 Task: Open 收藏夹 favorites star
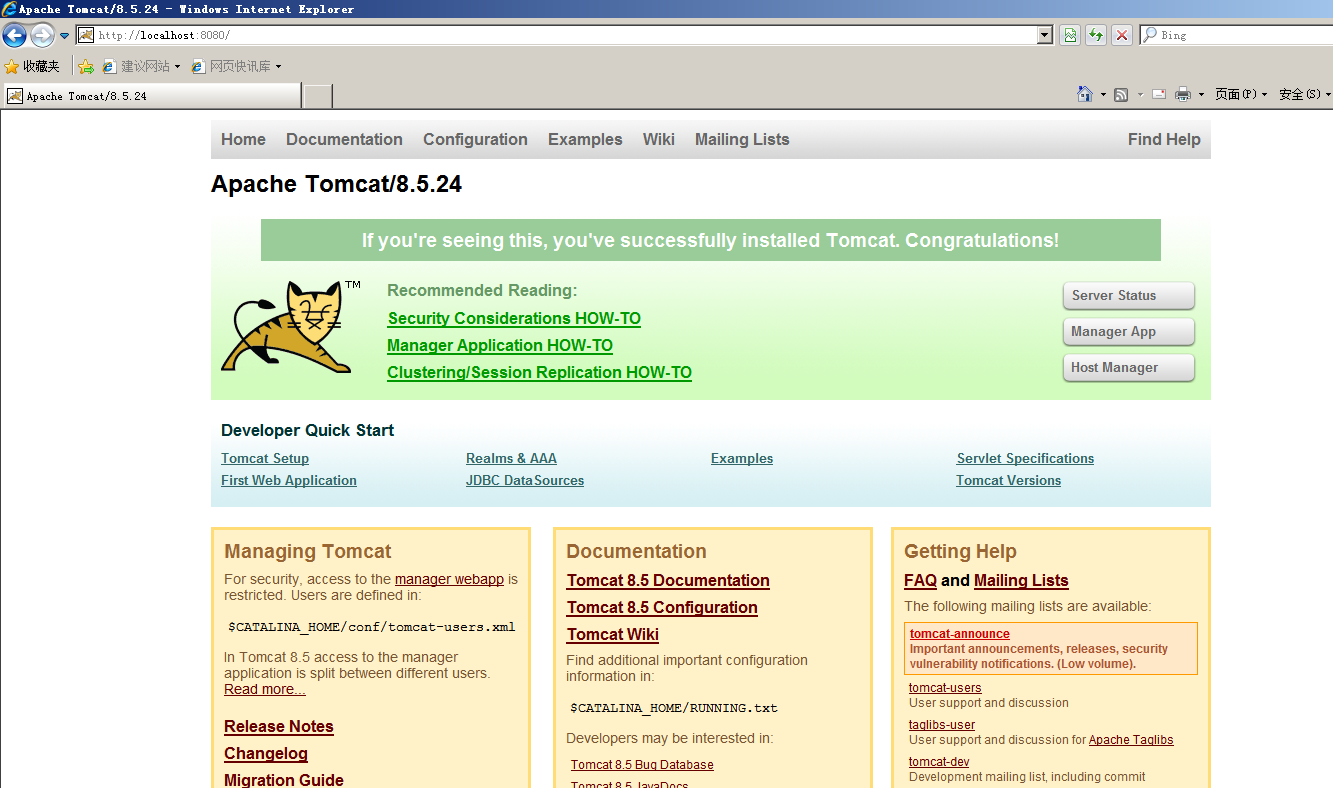click(33, 66)
